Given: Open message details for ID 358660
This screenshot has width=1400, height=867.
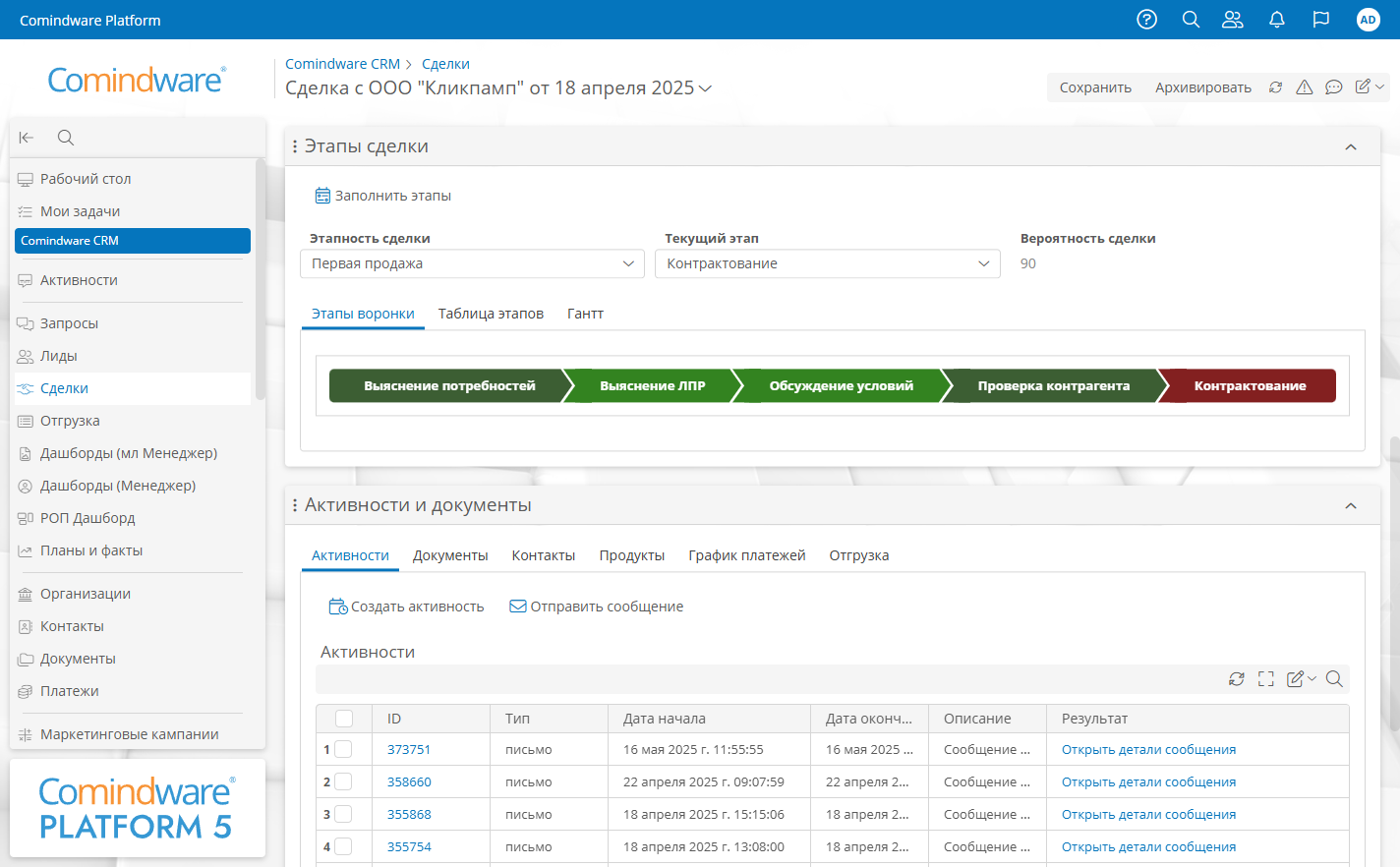Looking at the screenshot, I should (x=1148, y=781).
